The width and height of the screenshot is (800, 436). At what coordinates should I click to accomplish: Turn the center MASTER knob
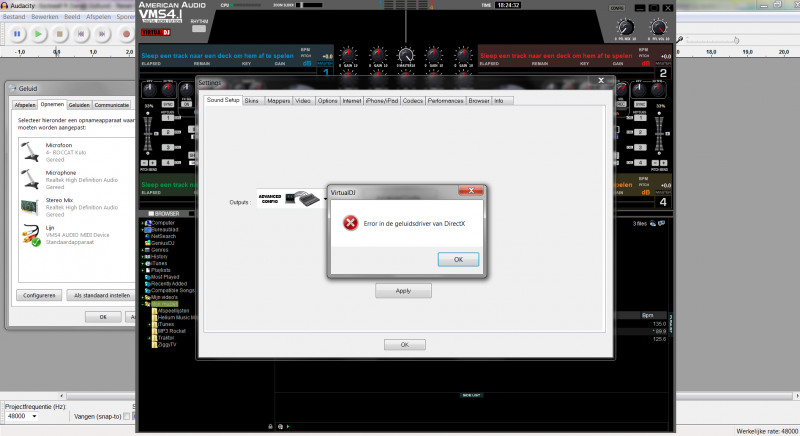[406, 55]
